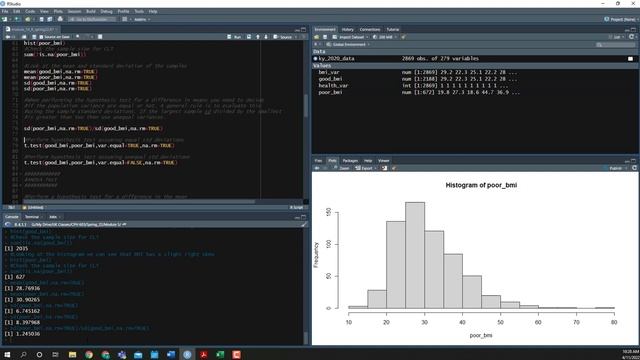The height and width of the screenshot is (360, 640).
Task: Load workspace icon in Environment pane
Action: pos(316,37)
